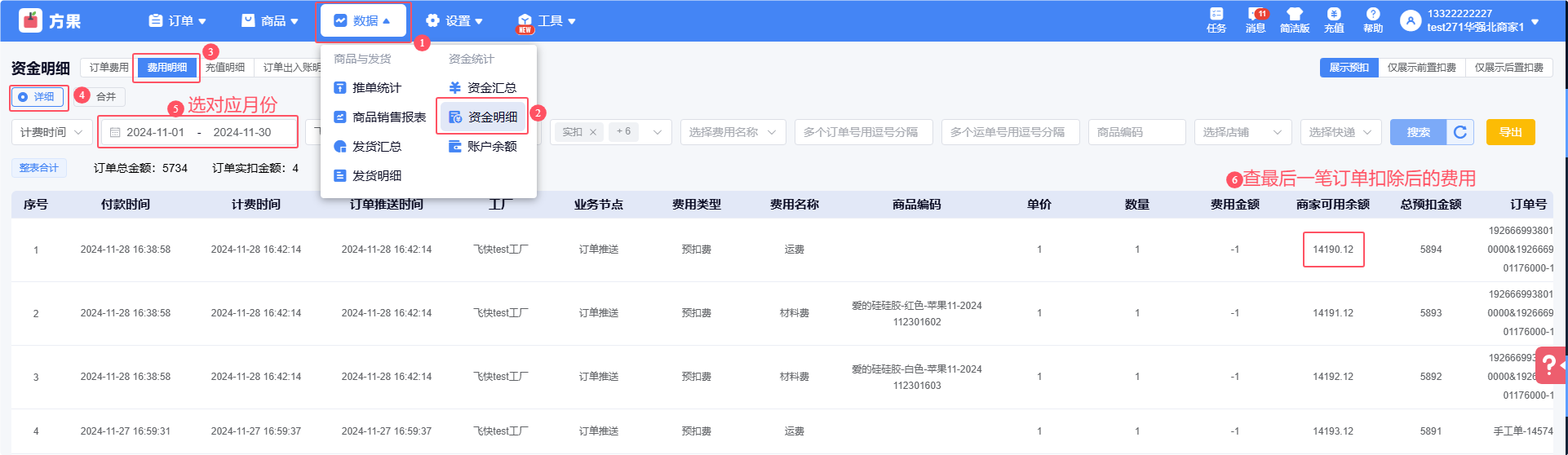Expand the 计费时间 dropdown
The height and width of the screenshot is (455, 1568).
[x=51, y=132]
